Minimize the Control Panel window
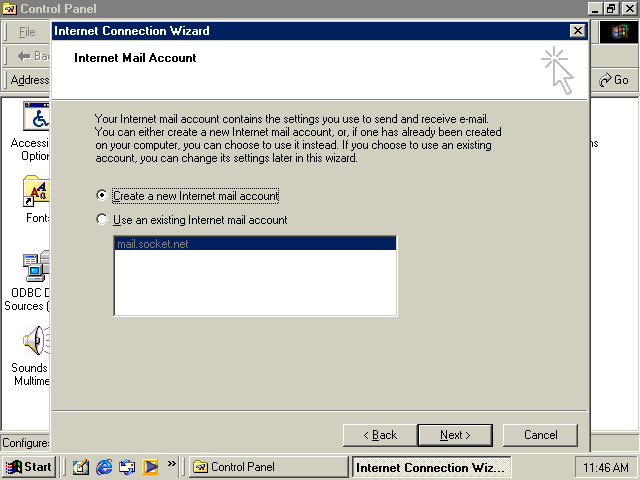The width and height of the screenshot is (640, 480). point(596,9)
